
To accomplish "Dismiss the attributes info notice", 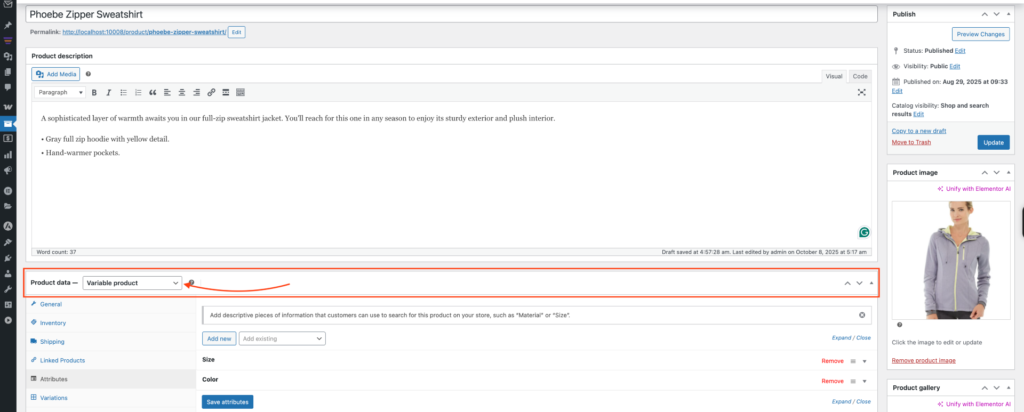I will [x=861, y=315].
